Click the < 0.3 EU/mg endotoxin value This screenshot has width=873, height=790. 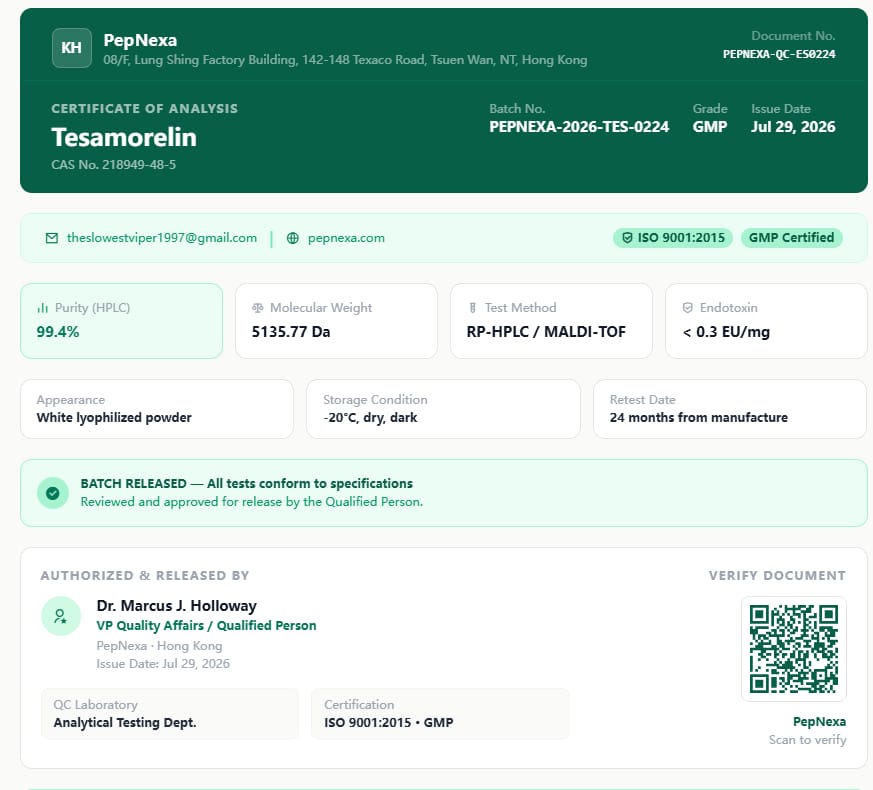pos(726,332)
